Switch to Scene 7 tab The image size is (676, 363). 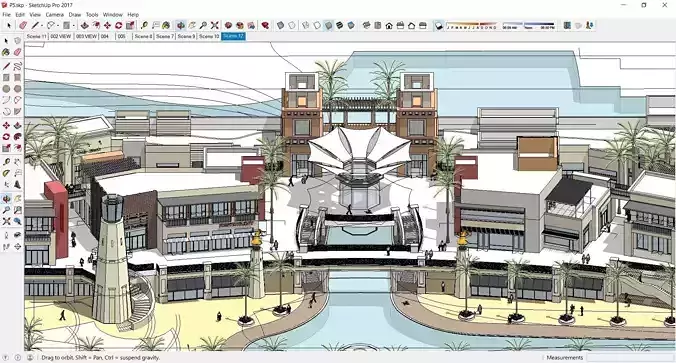point(165,36)
